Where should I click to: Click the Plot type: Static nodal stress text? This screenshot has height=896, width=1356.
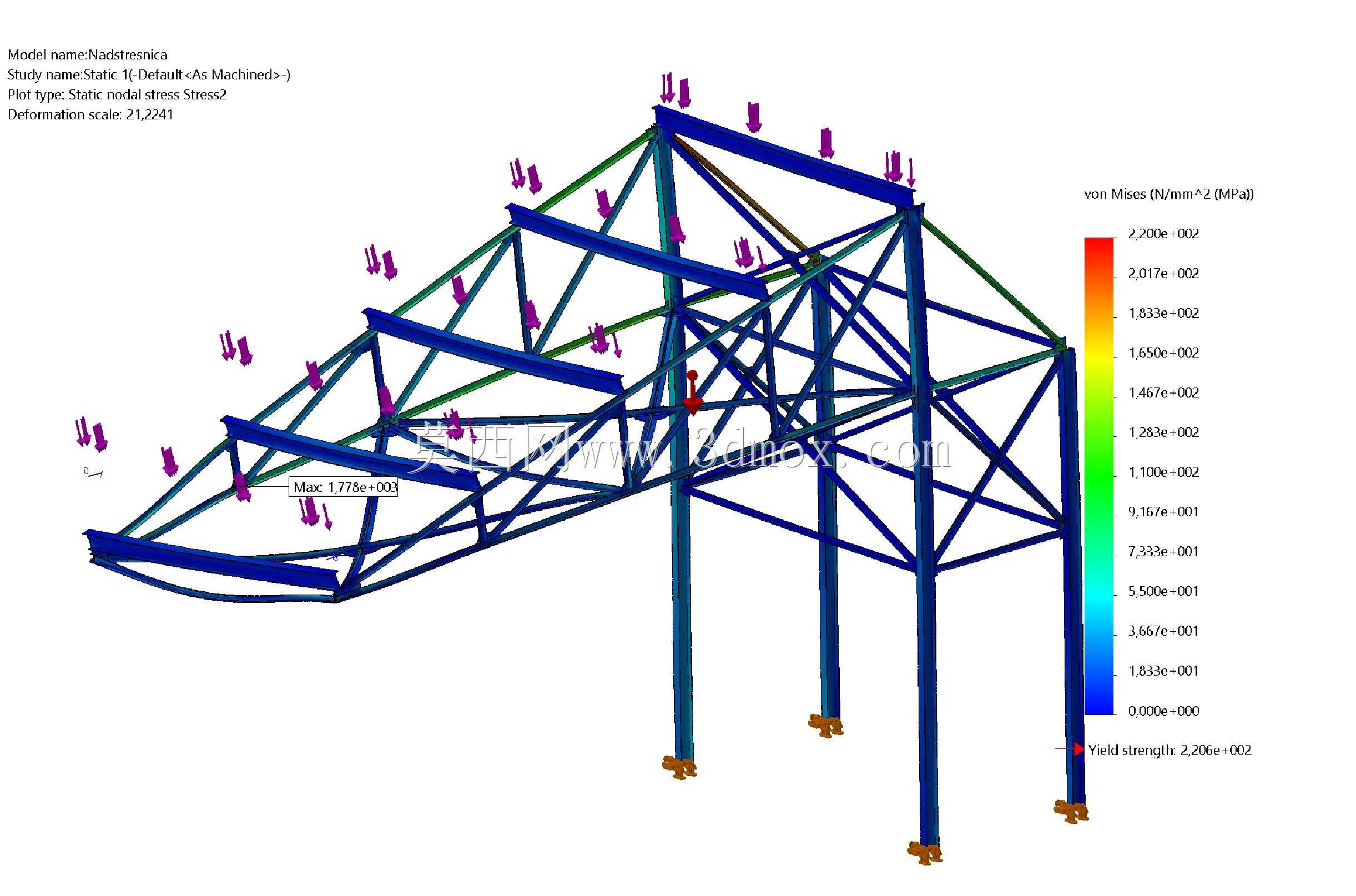click(117, 95)
